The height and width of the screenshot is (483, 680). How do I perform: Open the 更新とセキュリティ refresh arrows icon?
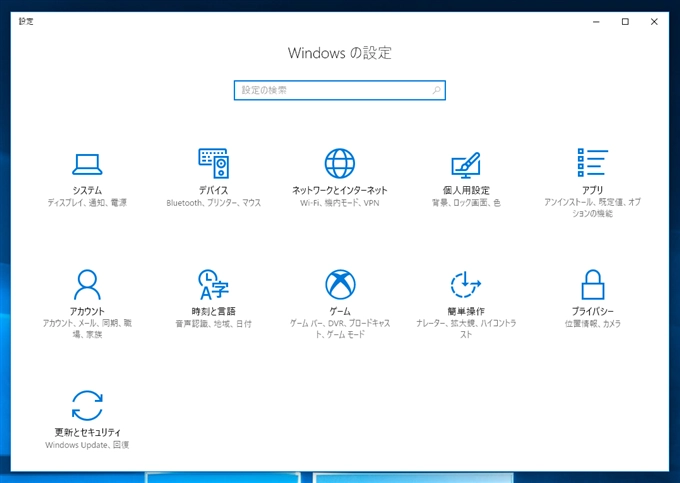[87, 405]
